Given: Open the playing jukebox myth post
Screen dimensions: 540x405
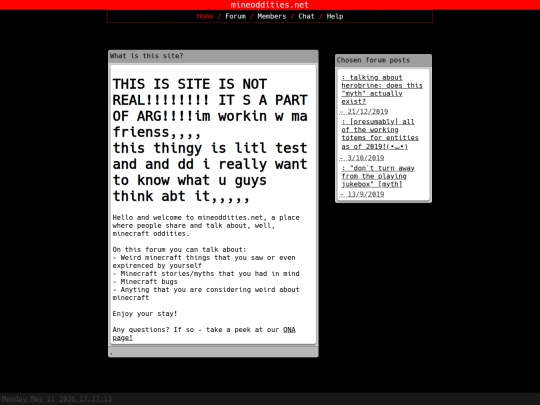Looking at the screenshot, I should 378,176.
